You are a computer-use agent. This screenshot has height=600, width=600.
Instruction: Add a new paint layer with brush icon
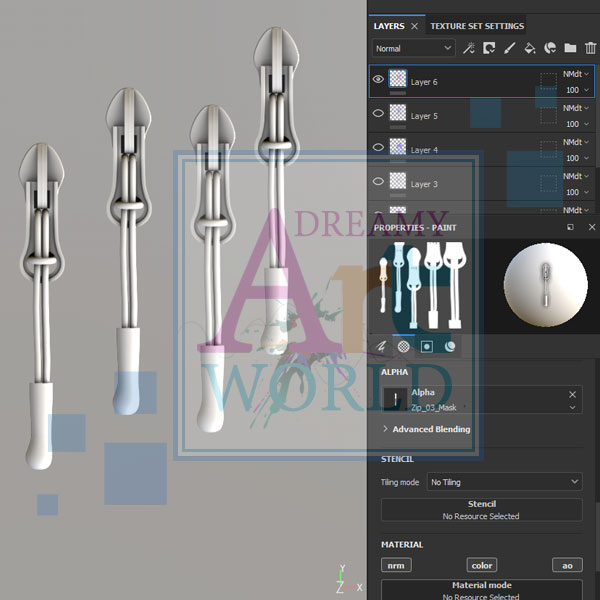point(509,48)
